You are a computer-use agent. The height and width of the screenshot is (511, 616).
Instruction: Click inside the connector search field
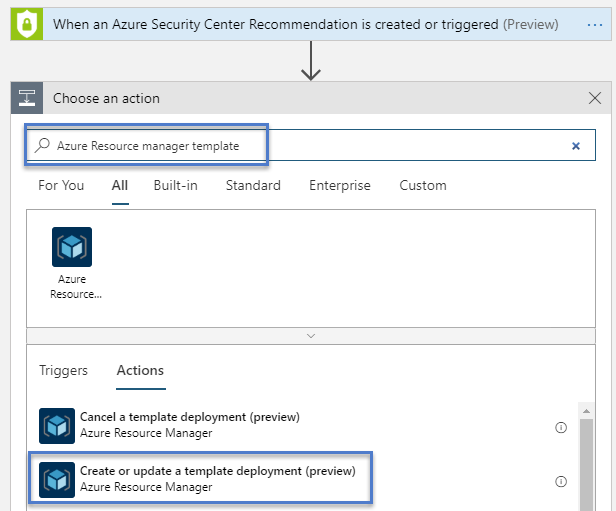click(x=310, y=145)
